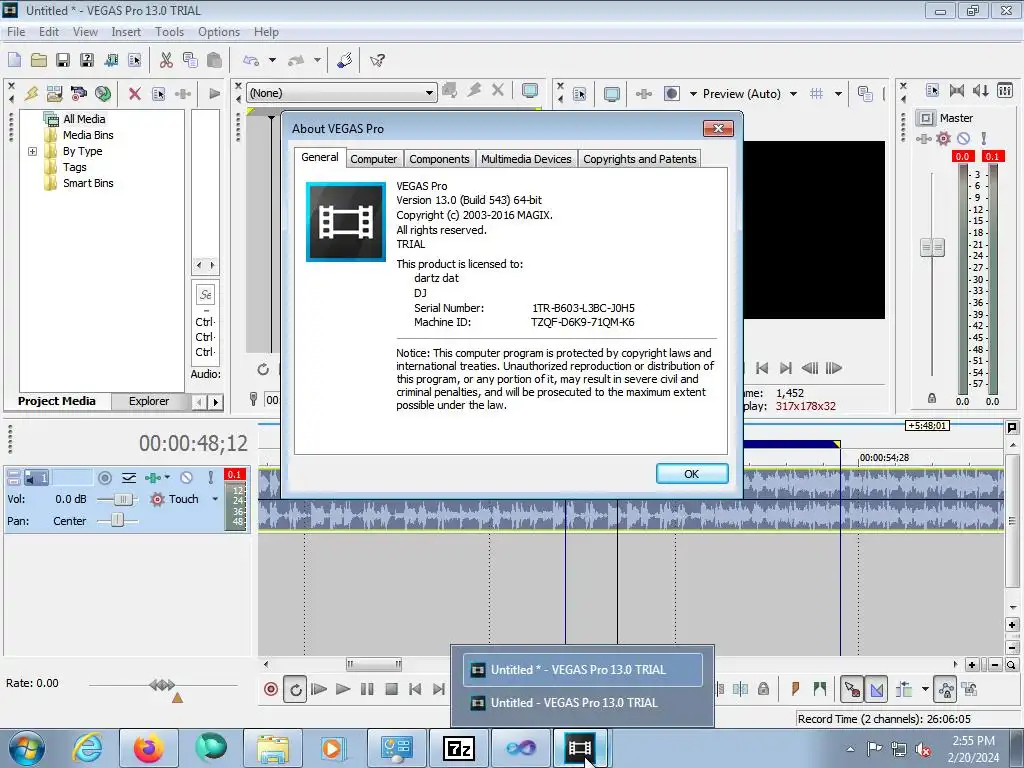Toggle Master bus mute icon
Screen dimensions: 1024x768
[963, 138]
